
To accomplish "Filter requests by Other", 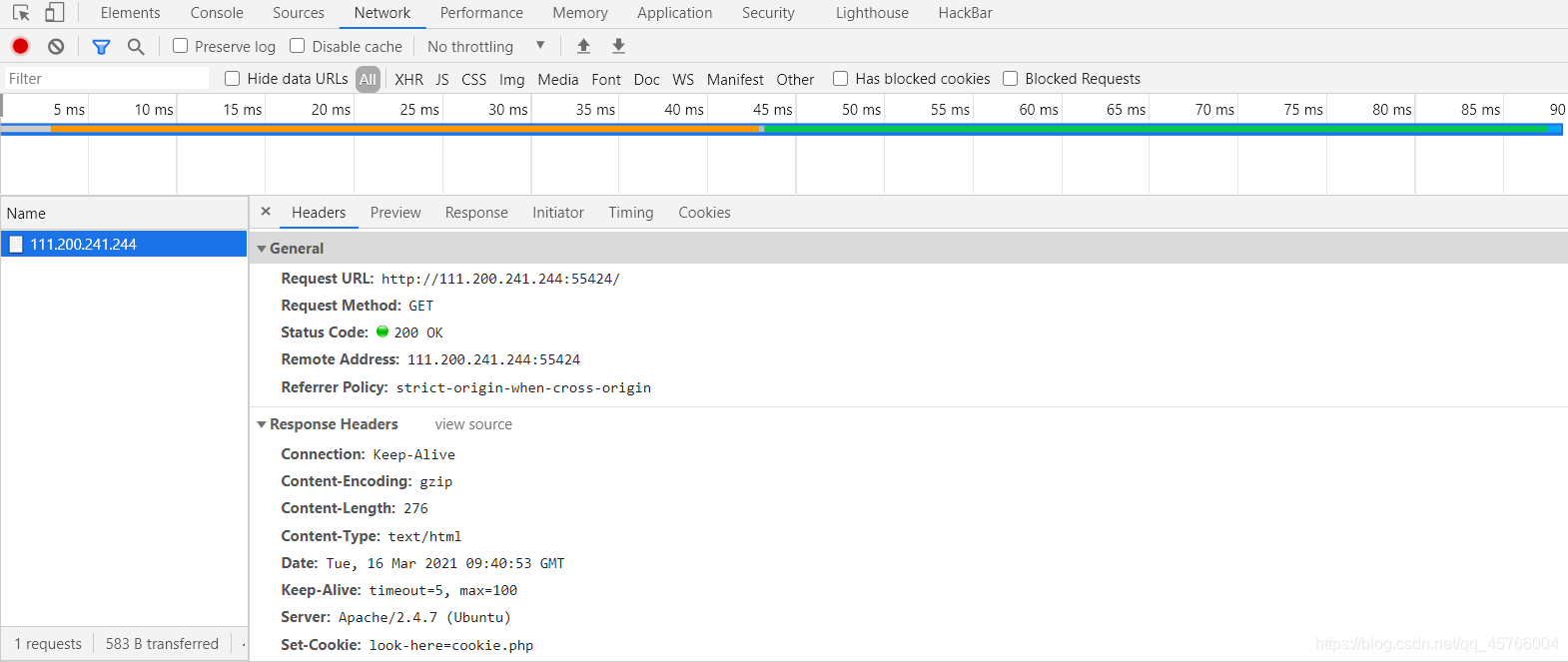I will (795, 79).
